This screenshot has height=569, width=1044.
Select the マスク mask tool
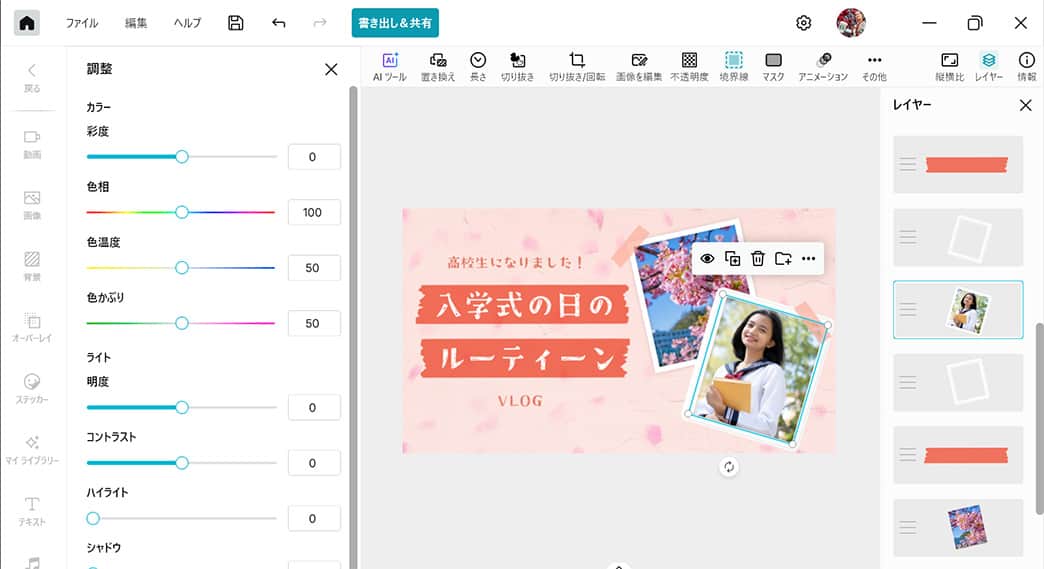pos(773,66)
